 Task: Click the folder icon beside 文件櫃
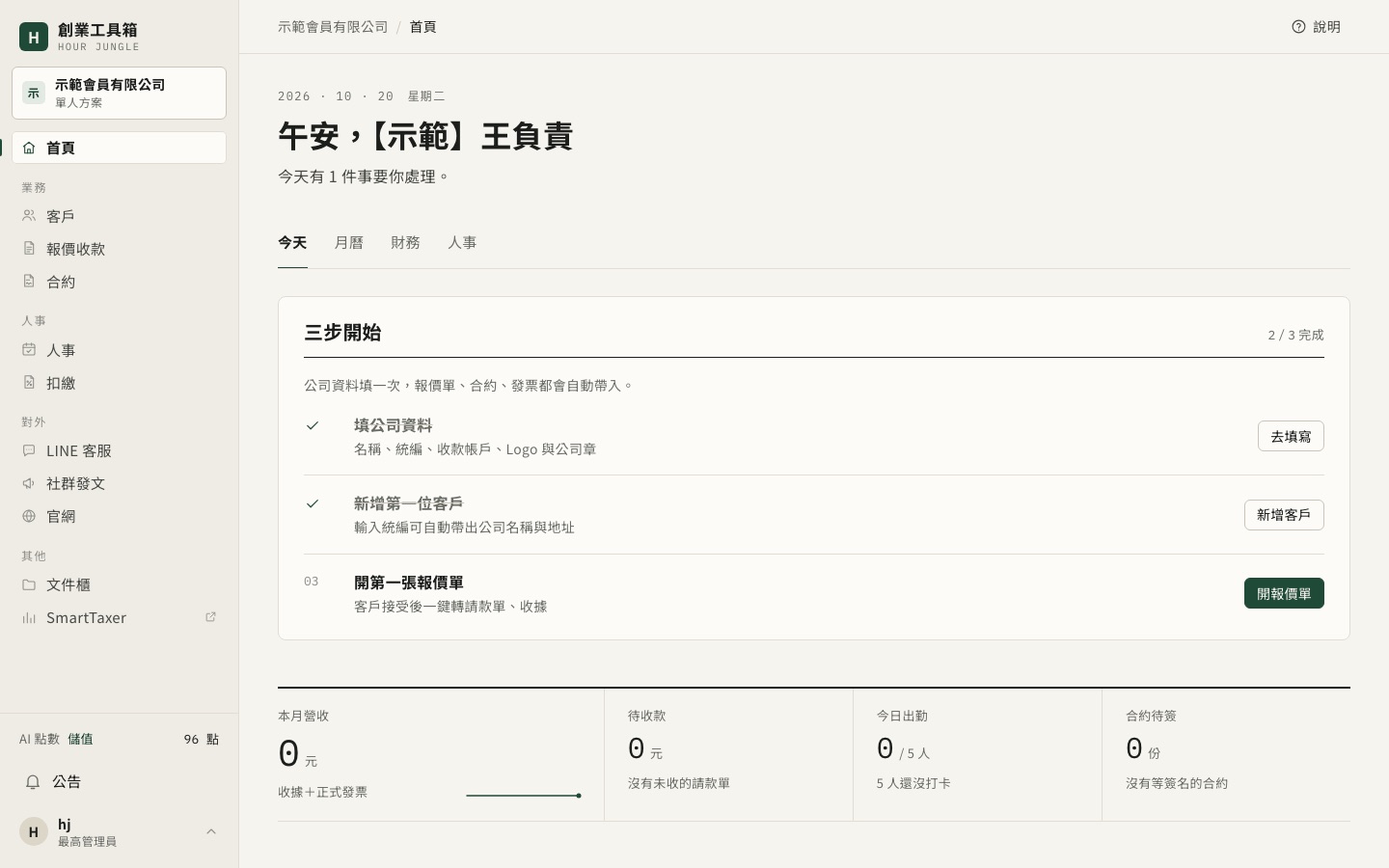pos(29,584)
